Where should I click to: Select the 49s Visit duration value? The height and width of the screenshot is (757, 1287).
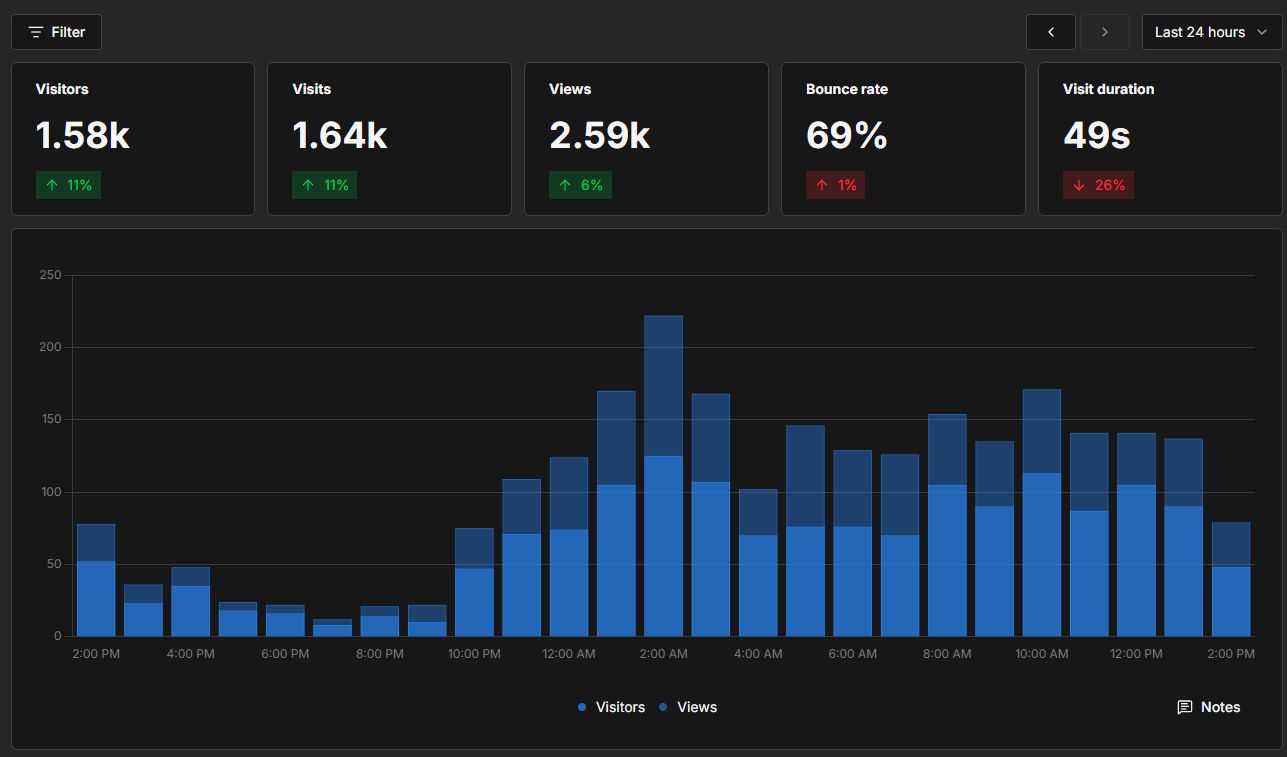1097,135
